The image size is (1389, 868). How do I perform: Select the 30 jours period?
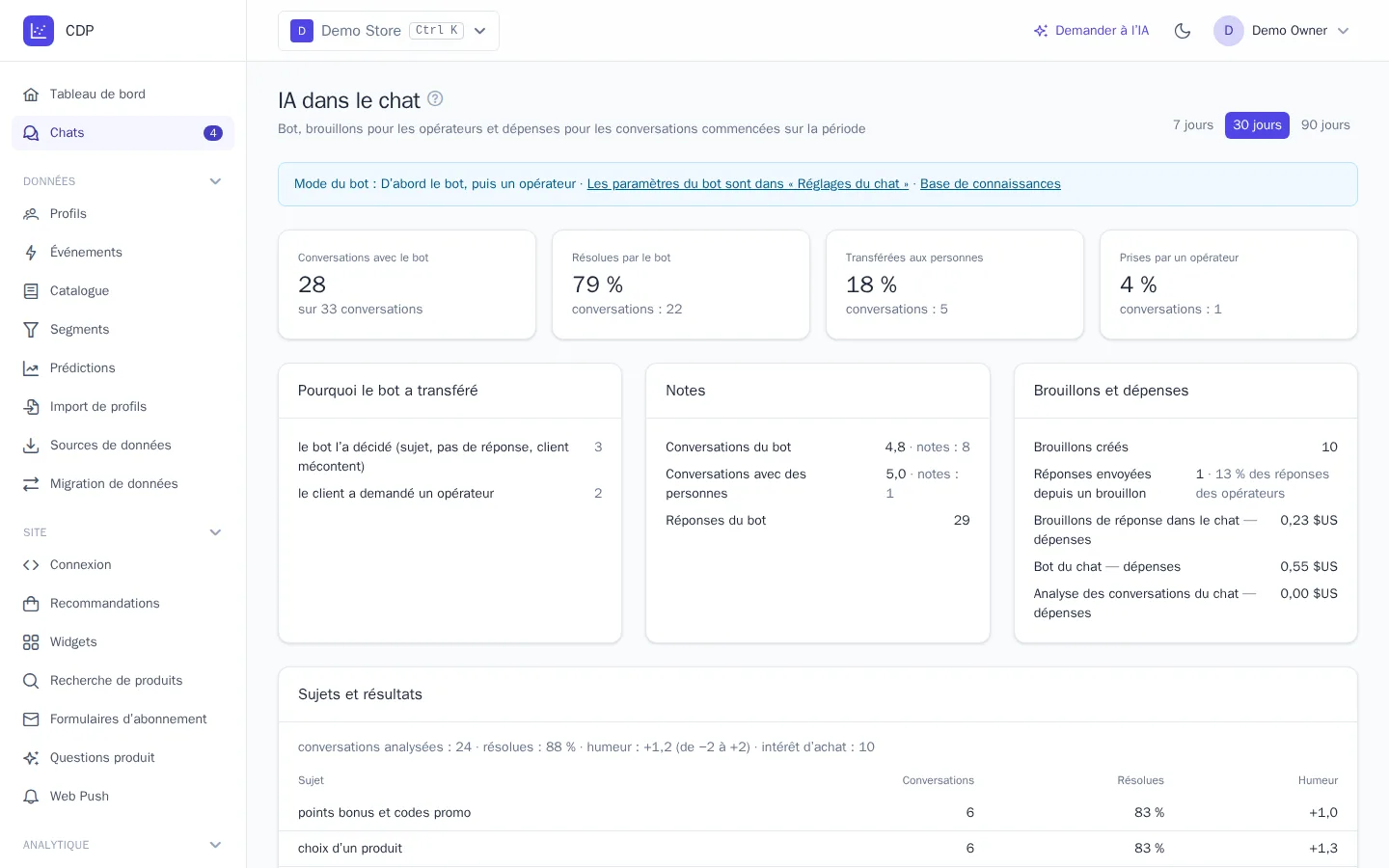point(1257,125)
